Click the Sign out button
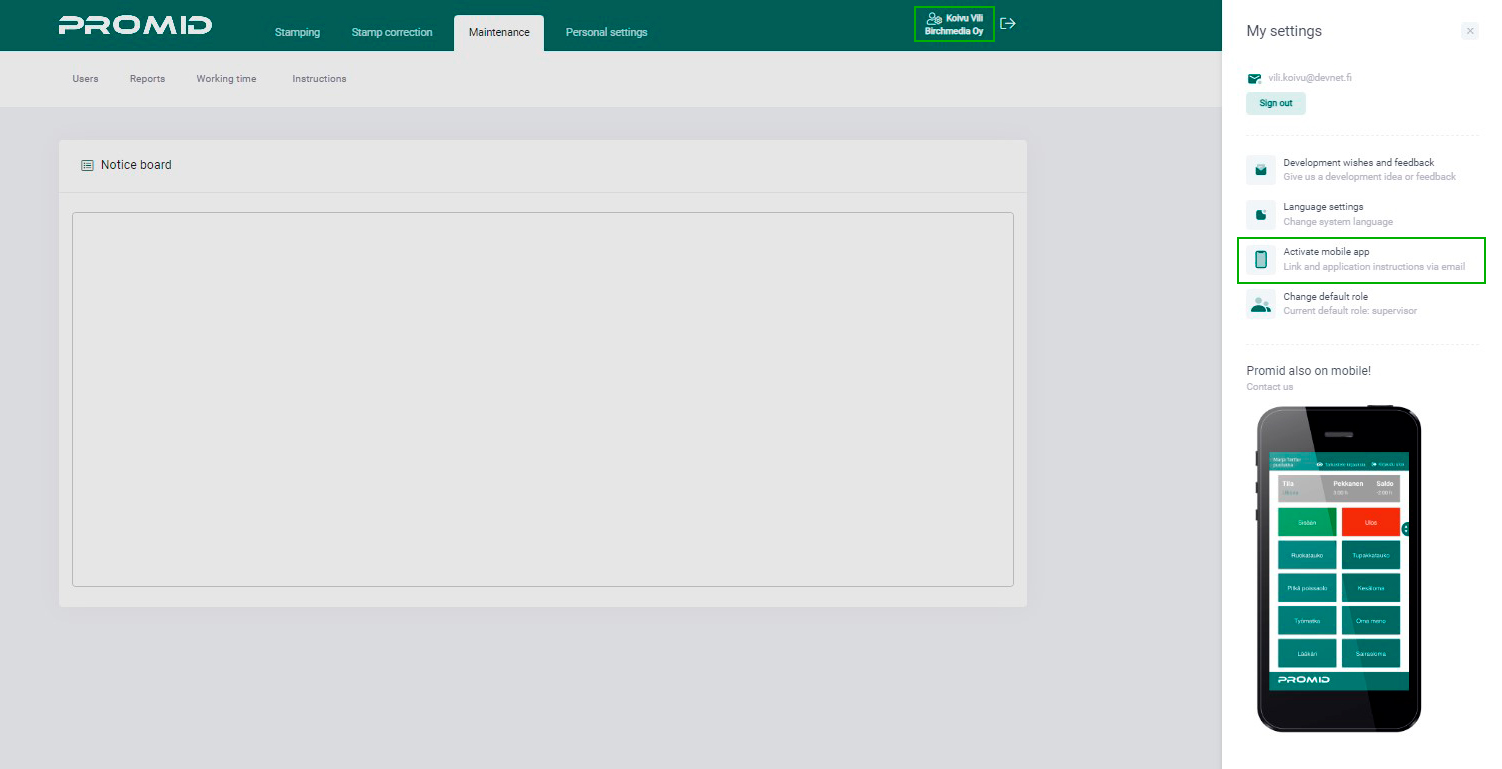The height and width of the screenshot is (769, 1502). click(x=1275, y=103)
